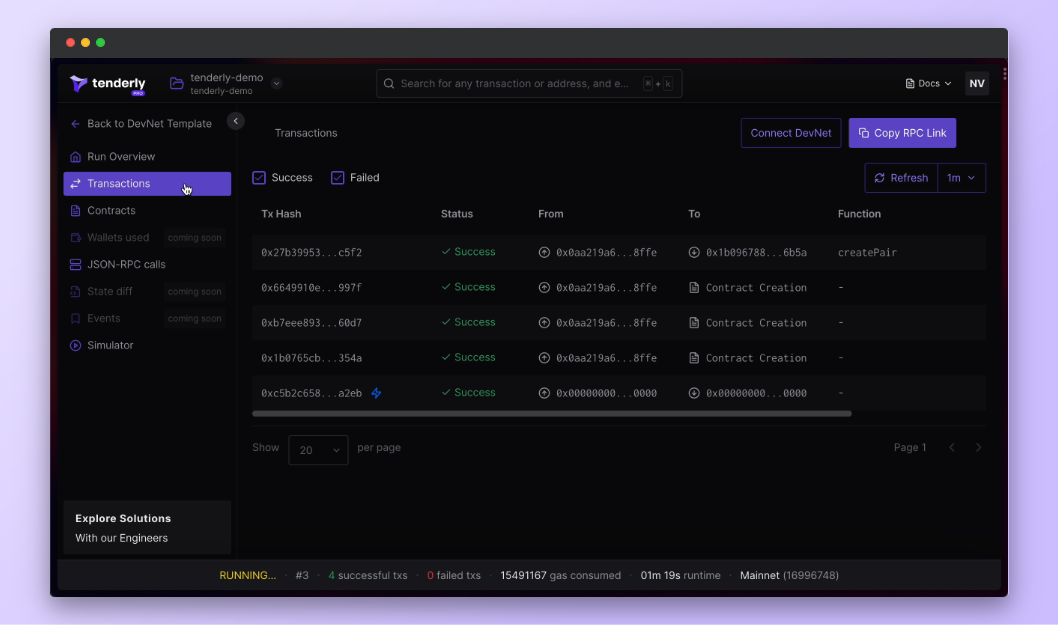Screen dimensions: 1058x625
Task: Uncheck the Success filter checkbox
Action: pyautogui.click(x=259, y=178)
